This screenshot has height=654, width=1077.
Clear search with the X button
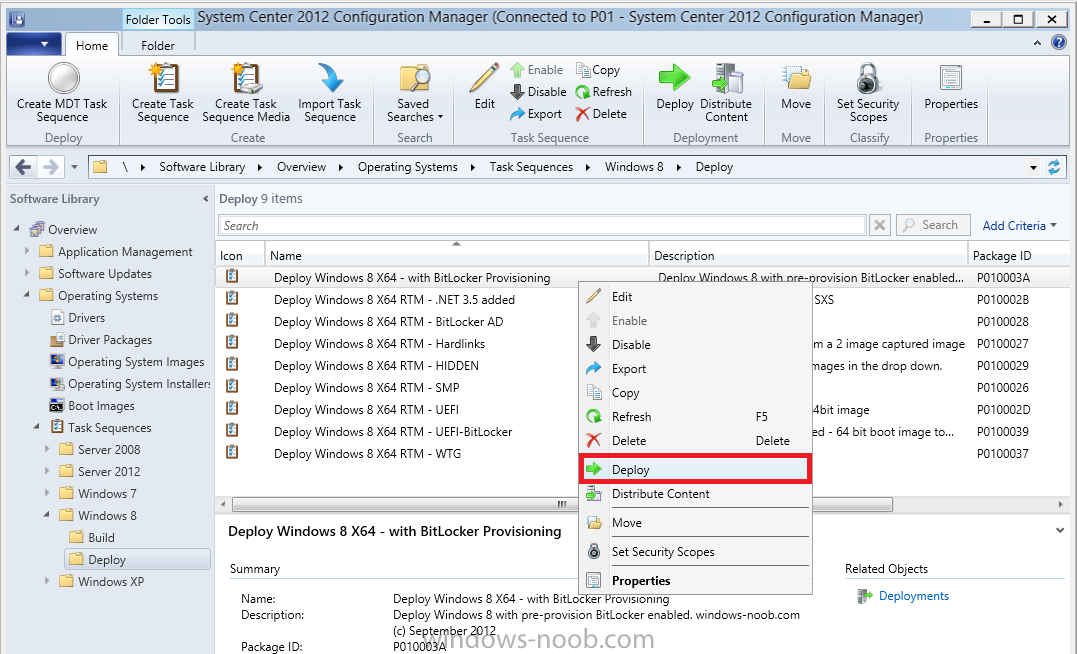point(880,225)
